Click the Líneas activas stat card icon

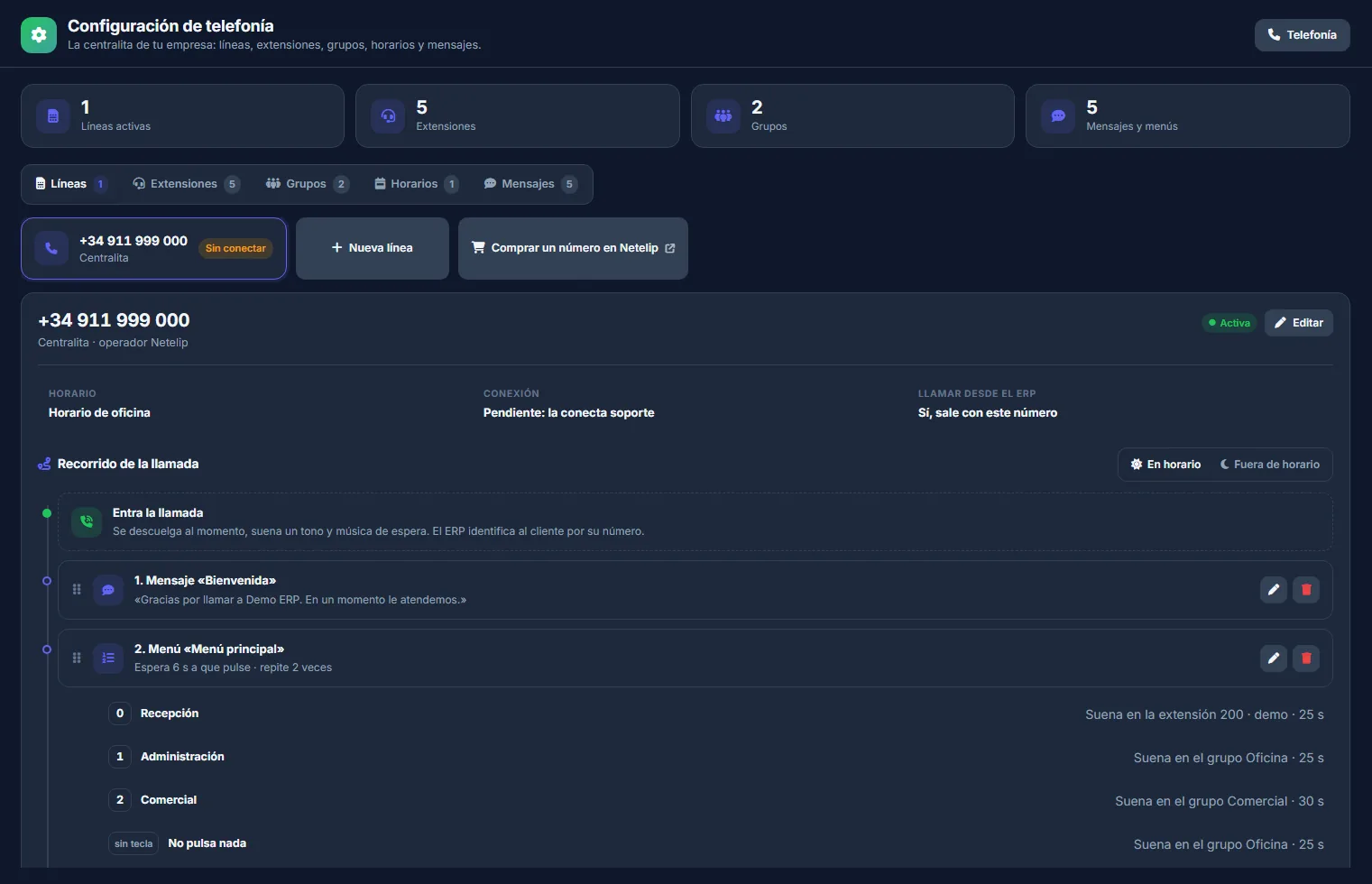coord(53,116)
